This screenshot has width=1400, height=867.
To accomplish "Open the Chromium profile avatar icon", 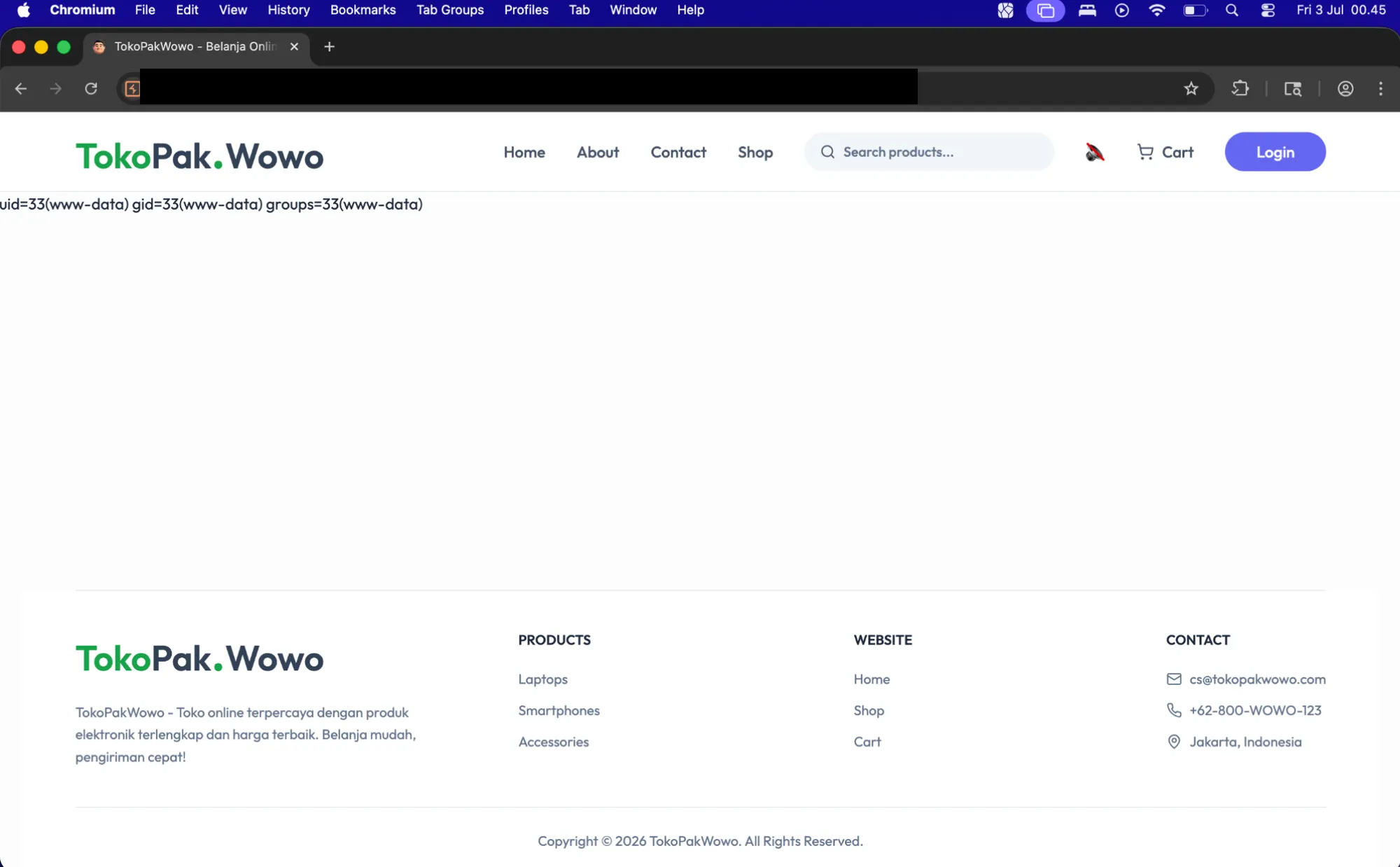I will [1345, 89].
